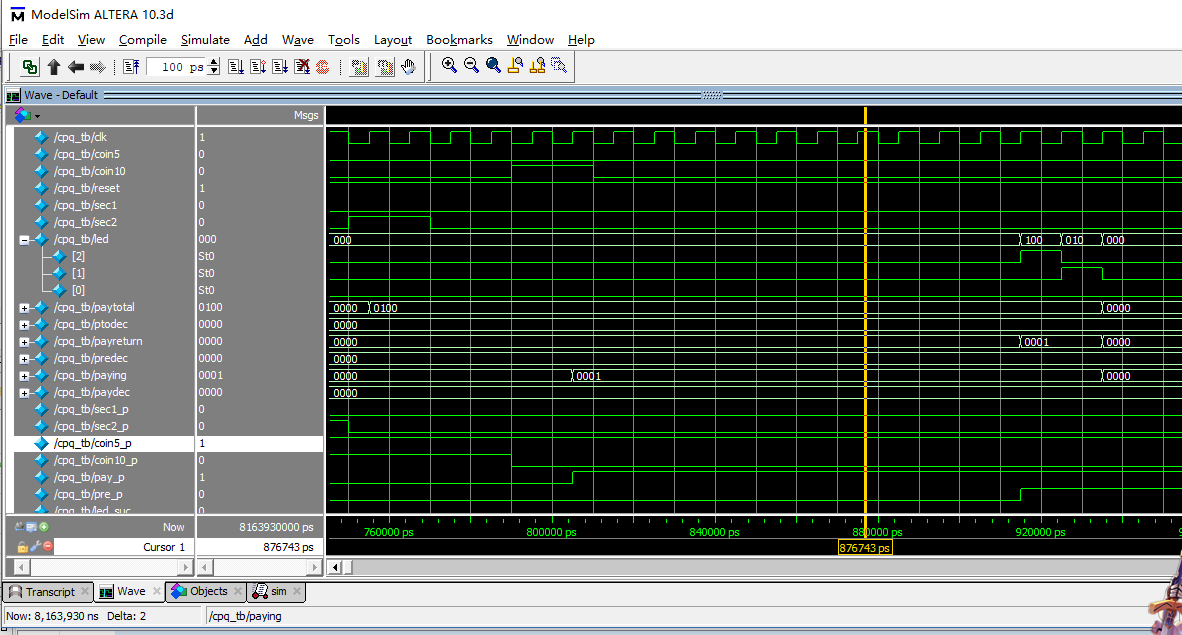Click the Break simulation icon

pyautogui.click(x=302, y=67)
